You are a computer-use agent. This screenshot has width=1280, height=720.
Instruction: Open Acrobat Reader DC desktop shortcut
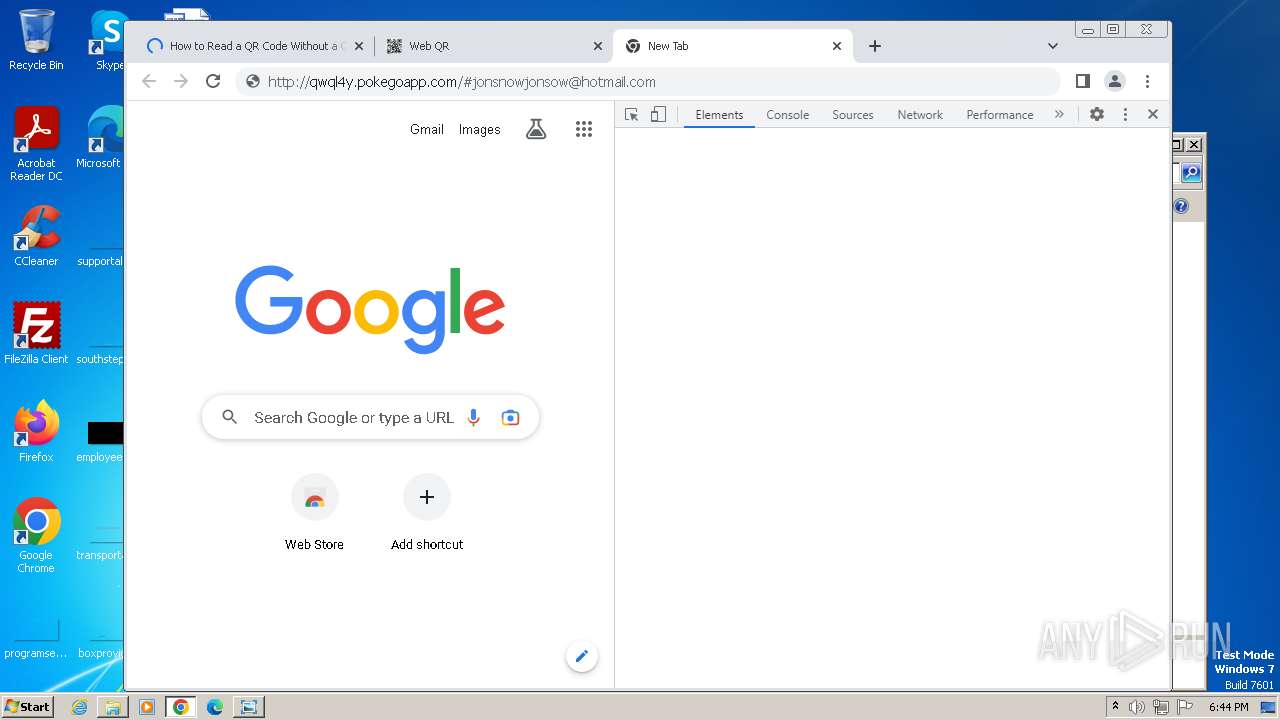coord(36,145)
